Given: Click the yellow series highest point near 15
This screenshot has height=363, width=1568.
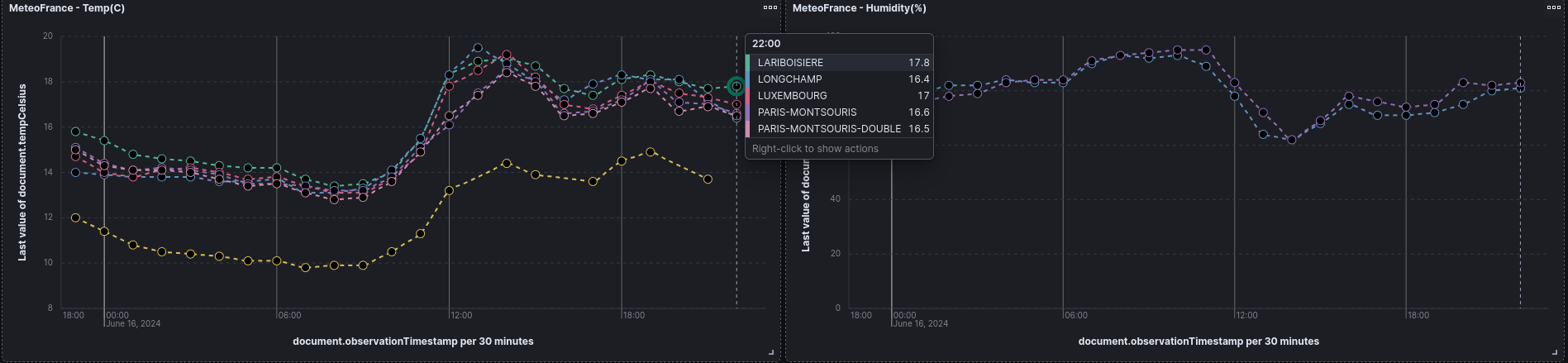Looking at the screenshot, I should click(x=651, y=152).
